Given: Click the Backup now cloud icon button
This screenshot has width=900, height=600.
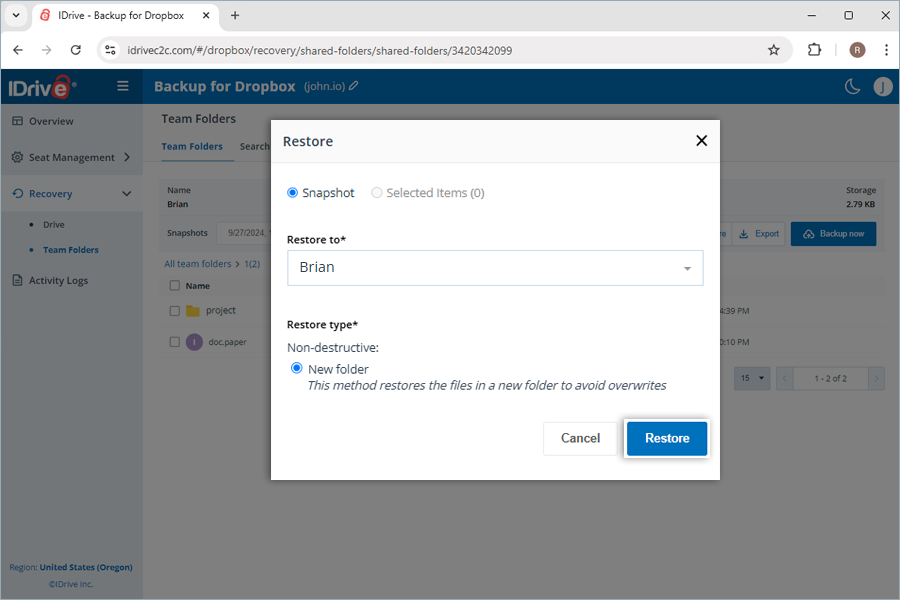Looking at the screenshot, I should (x=806, y=233).
